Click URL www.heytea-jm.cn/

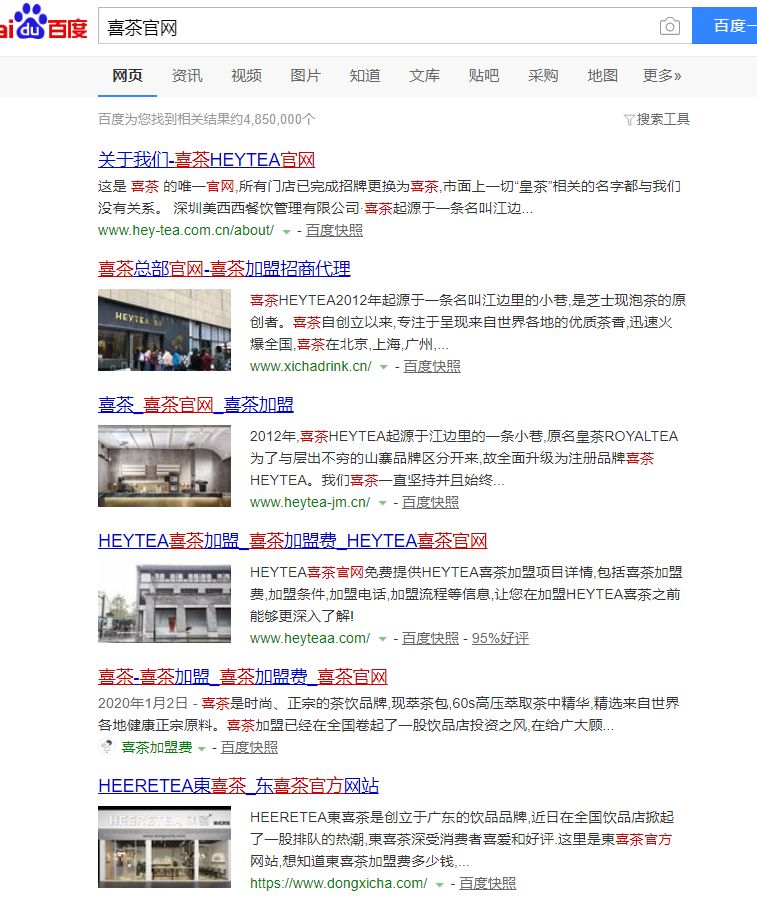pos(310,502)
